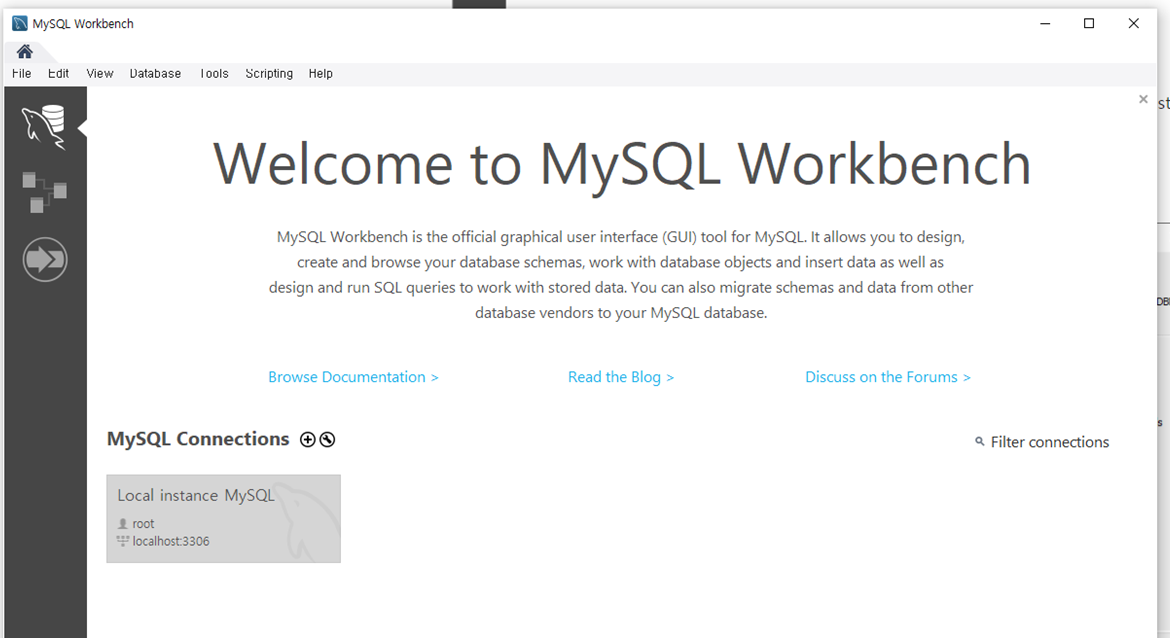1170x638 pixels.
Task: Open the Scripting menu
Action: (269, 73)
